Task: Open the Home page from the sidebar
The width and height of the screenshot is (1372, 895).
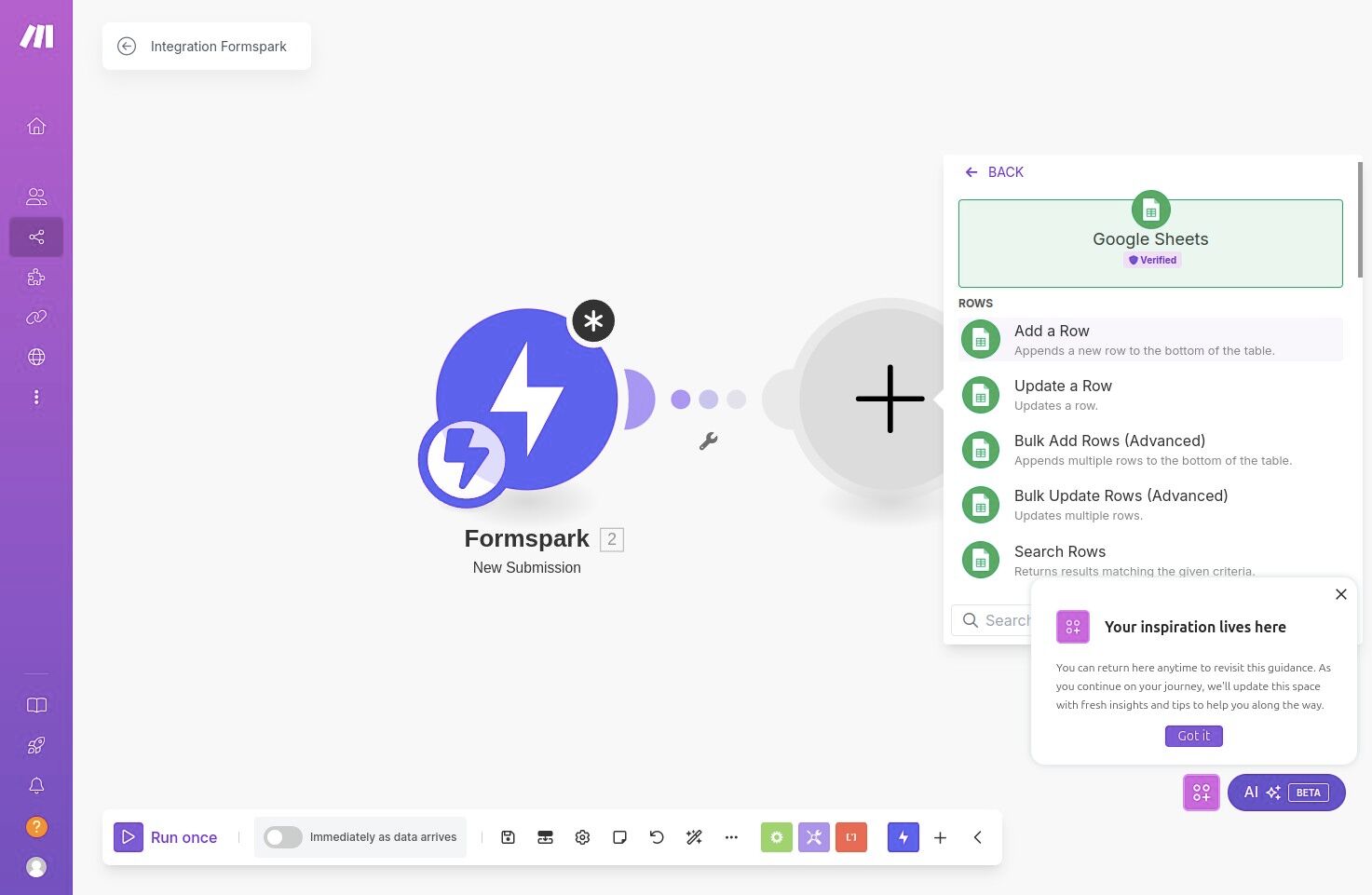Action: 36,126
